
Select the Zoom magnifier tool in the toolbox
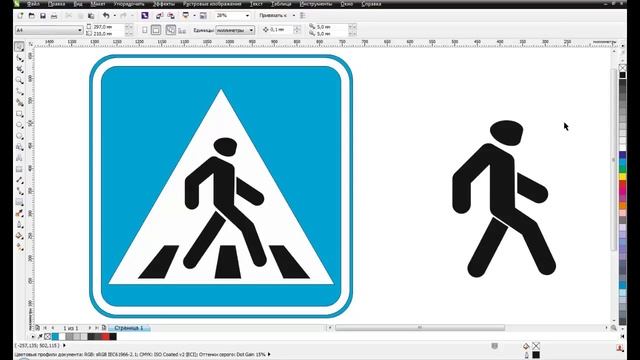(20, 80)
